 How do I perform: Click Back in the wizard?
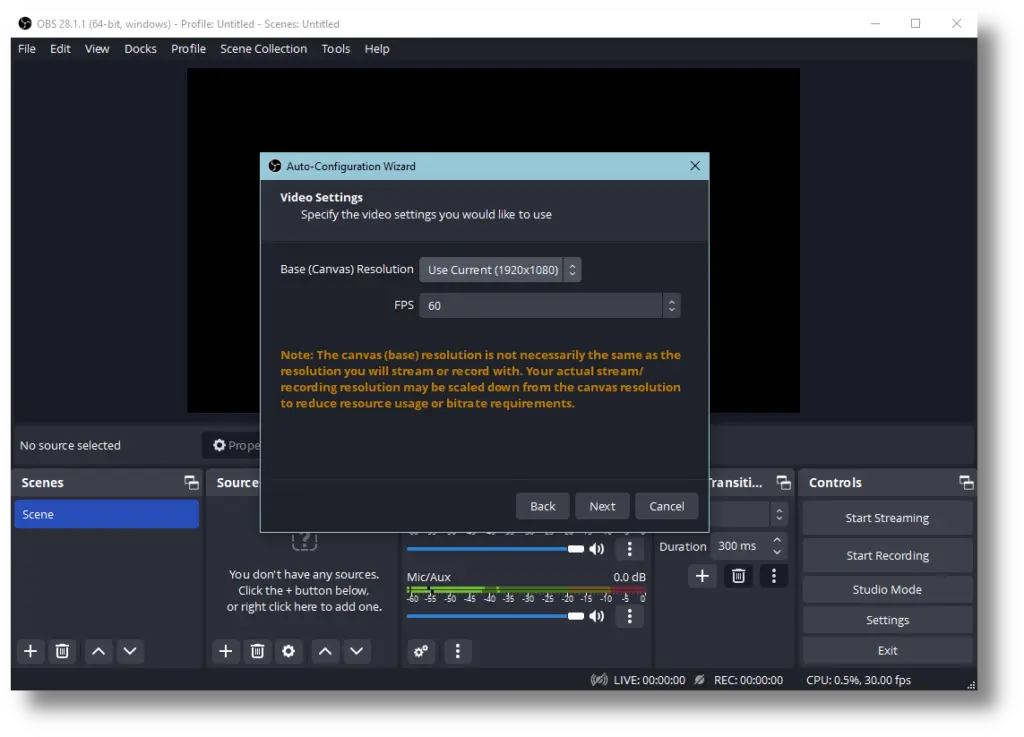pos(543,507)
